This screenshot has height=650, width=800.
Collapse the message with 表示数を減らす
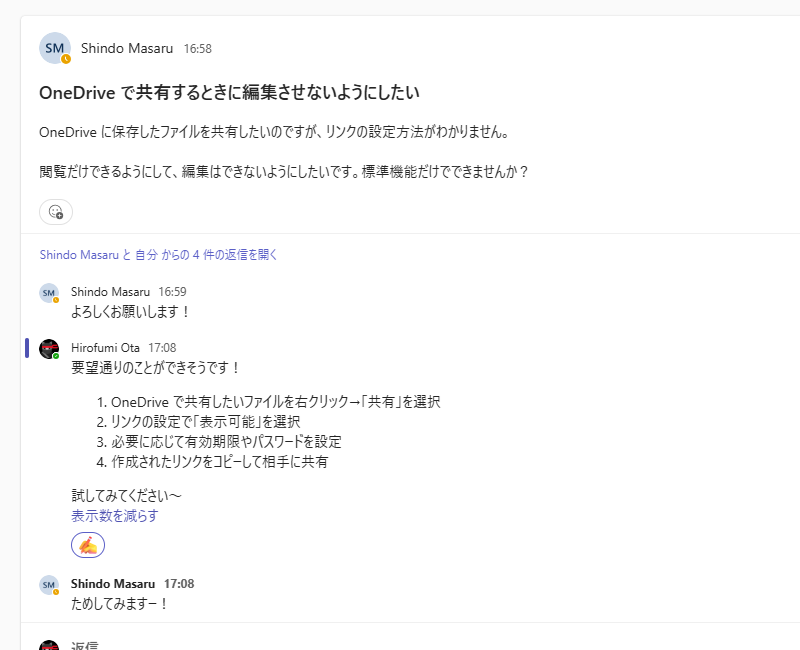[114, 516]
